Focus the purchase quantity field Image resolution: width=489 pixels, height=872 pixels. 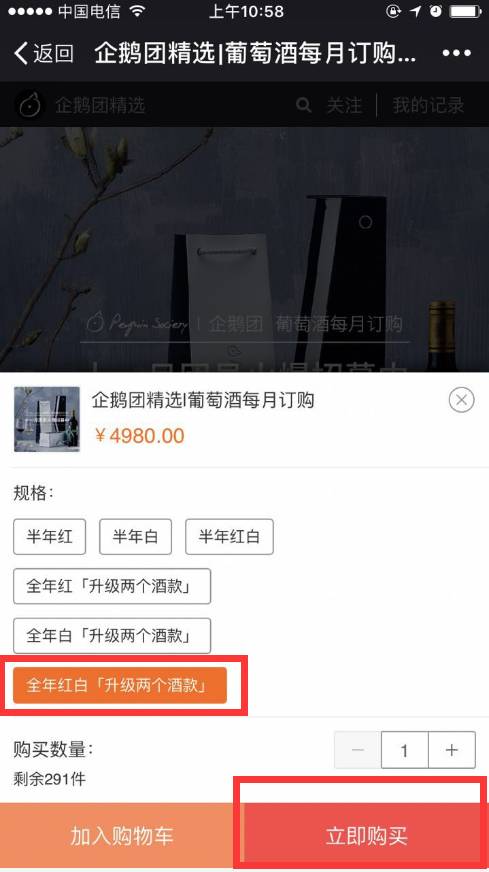coord(404,750)
